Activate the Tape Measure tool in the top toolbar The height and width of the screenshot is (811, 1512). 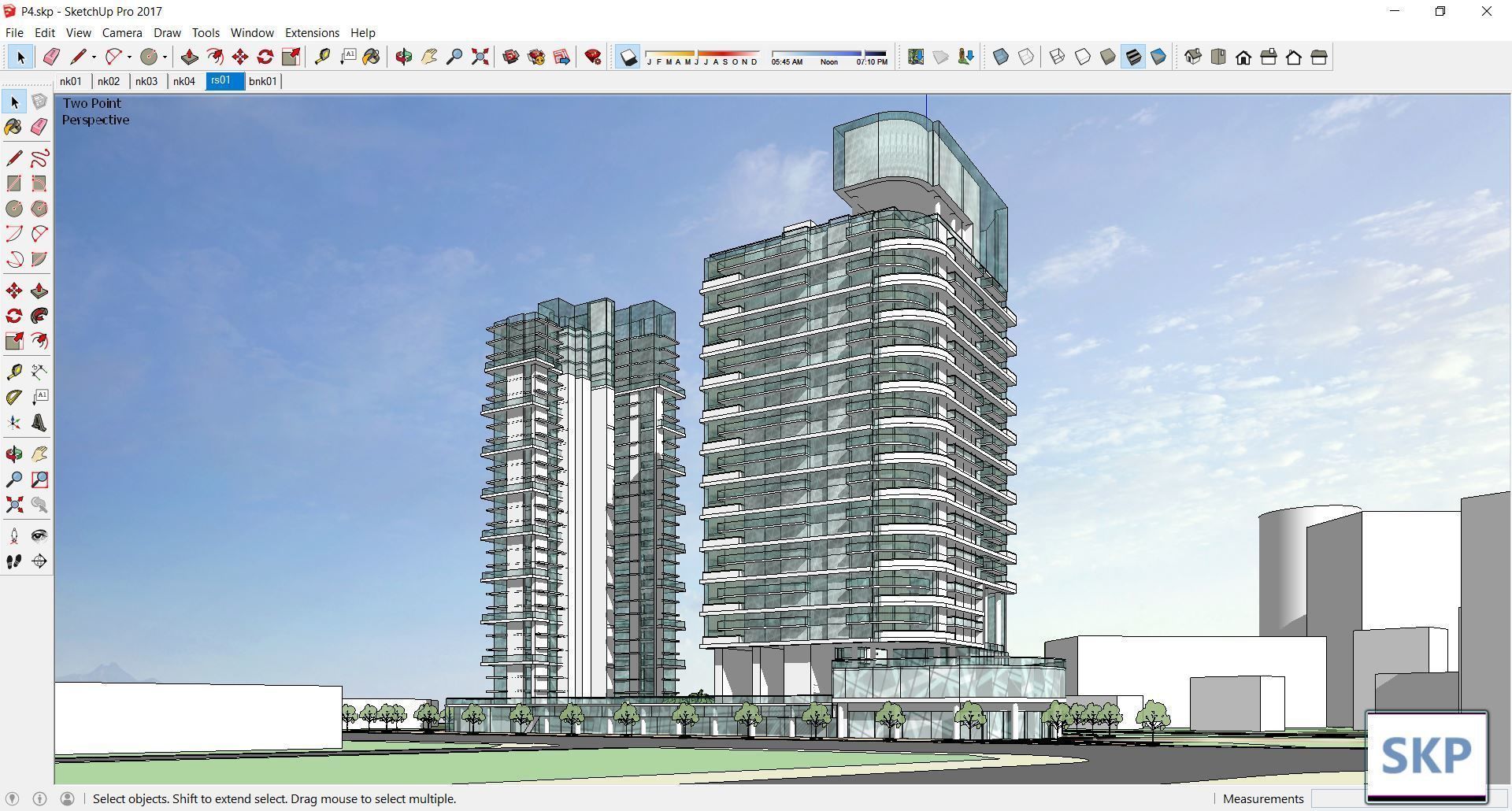click(322, 57)
